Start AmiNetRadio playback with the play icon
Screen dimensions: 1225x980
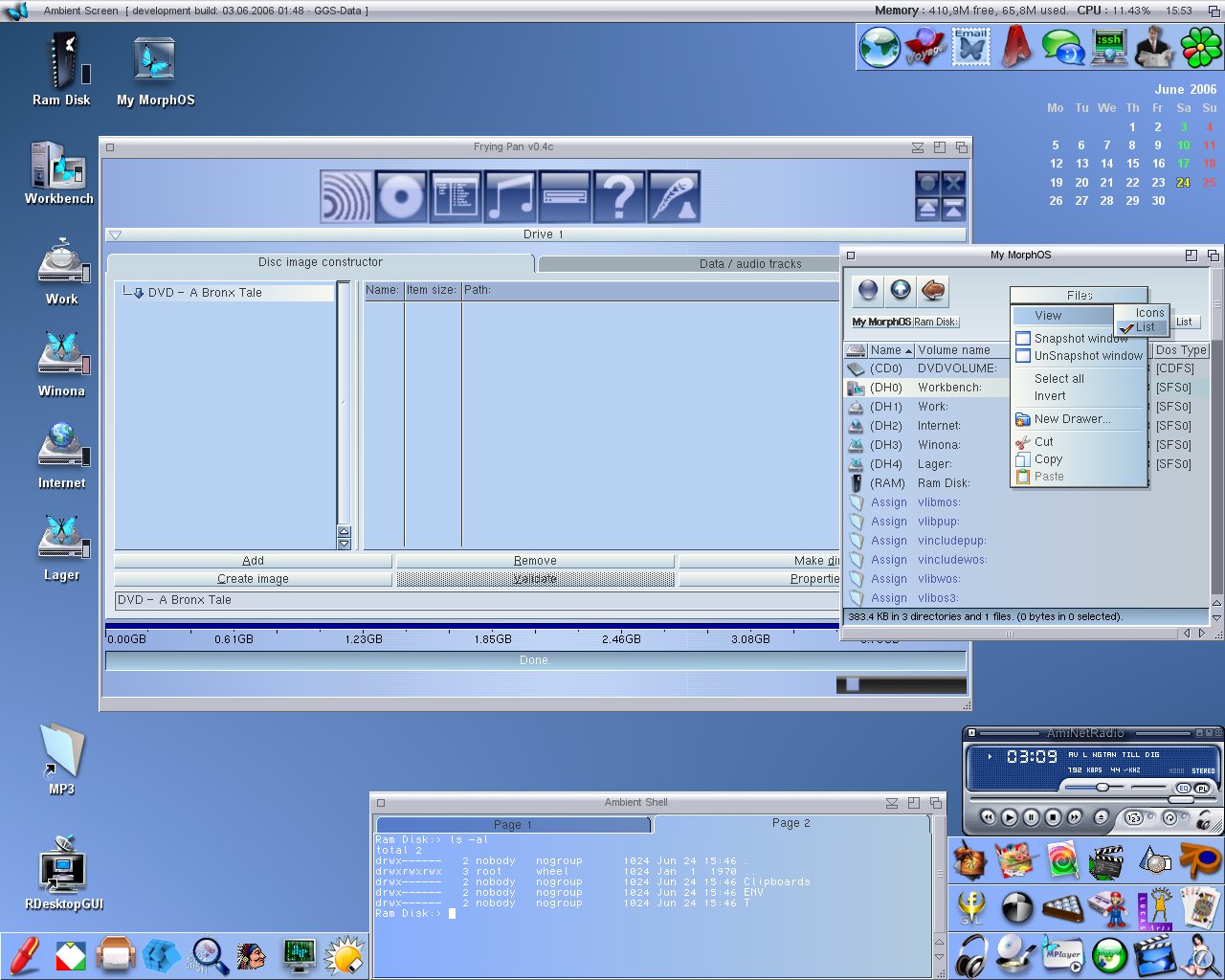point(1010,817)
